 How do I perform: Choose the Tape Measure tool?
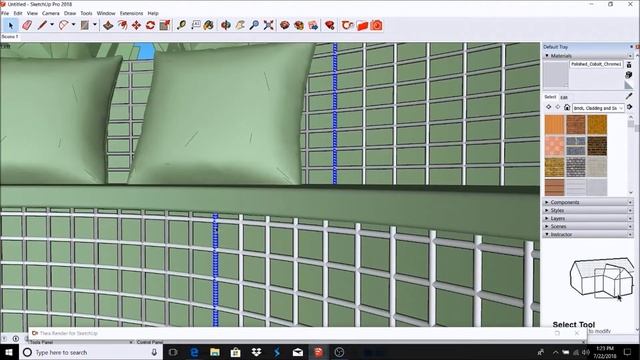[182, 25]
